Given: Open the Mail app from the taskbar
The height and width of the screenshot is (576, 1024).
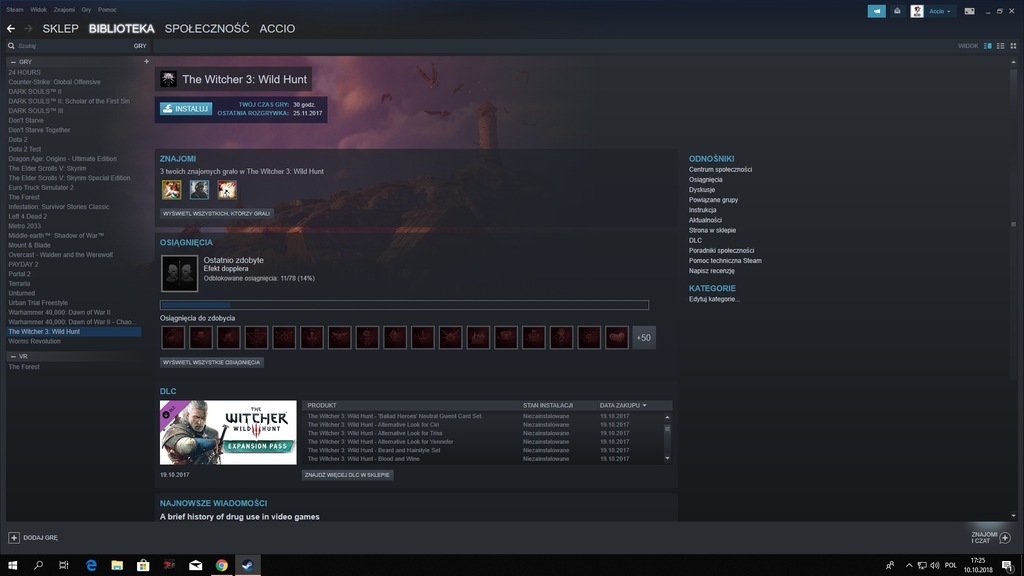Looking at the screenshot, I should pos(195,565).
